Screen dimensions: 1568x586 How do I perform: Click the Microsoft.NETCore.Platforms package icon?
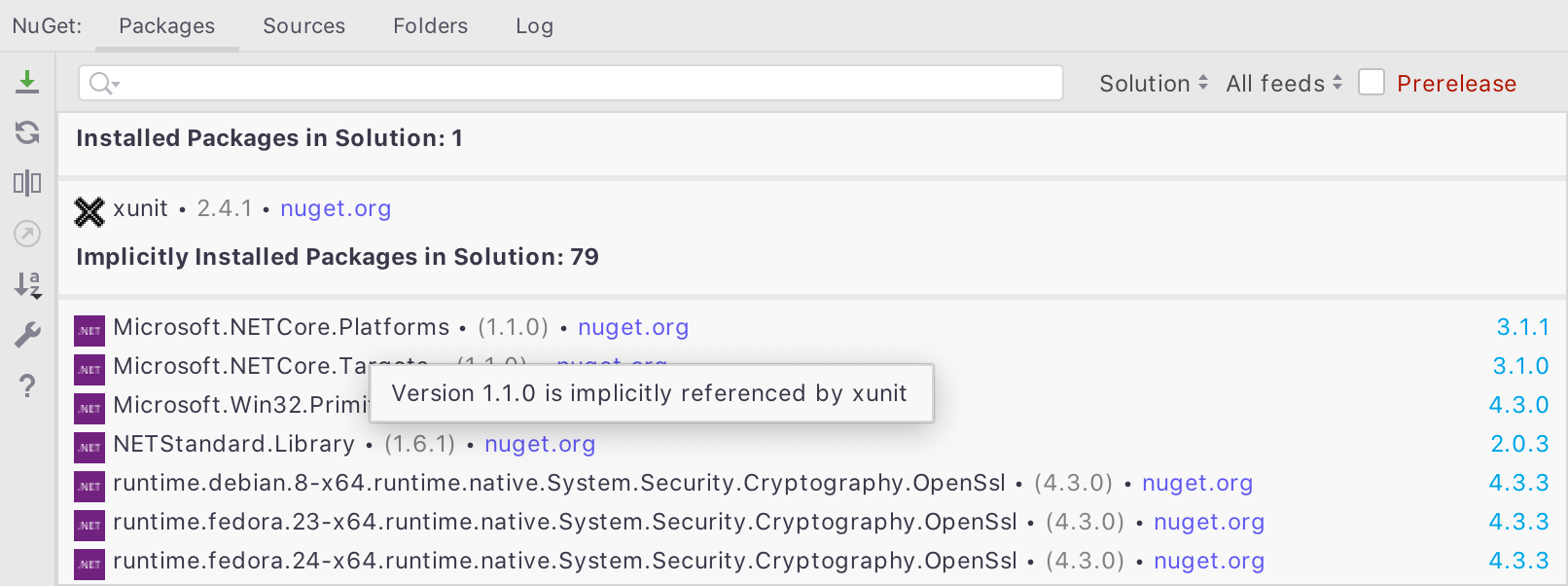89,331
